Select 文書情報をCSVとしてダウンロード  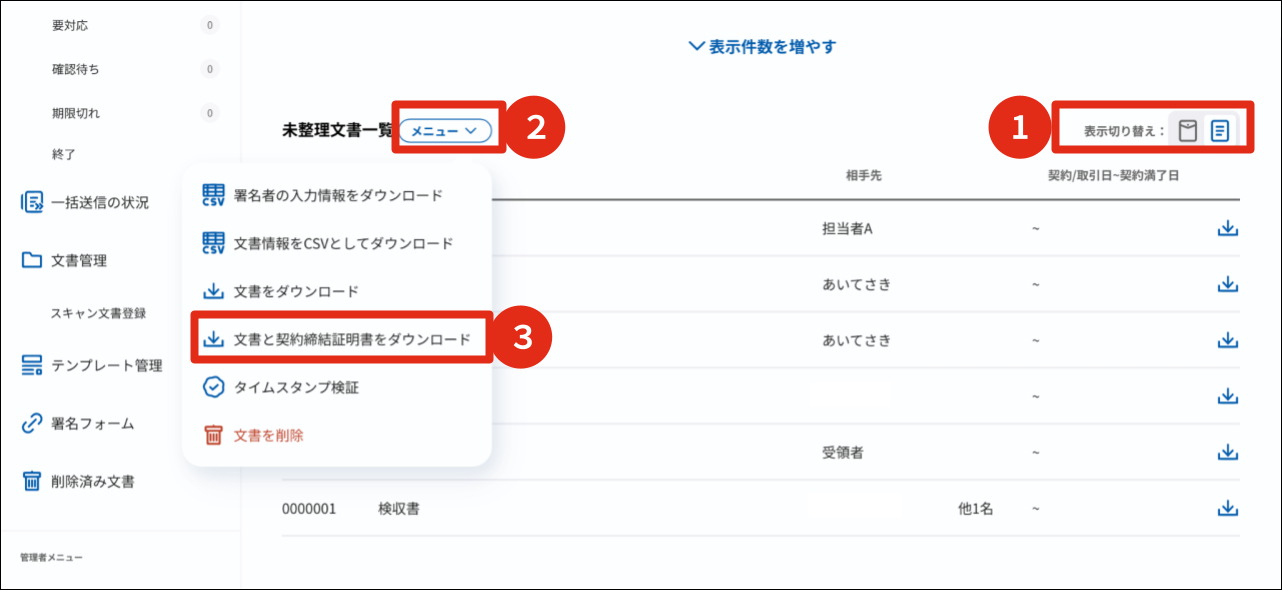click(x=343, y=243)
